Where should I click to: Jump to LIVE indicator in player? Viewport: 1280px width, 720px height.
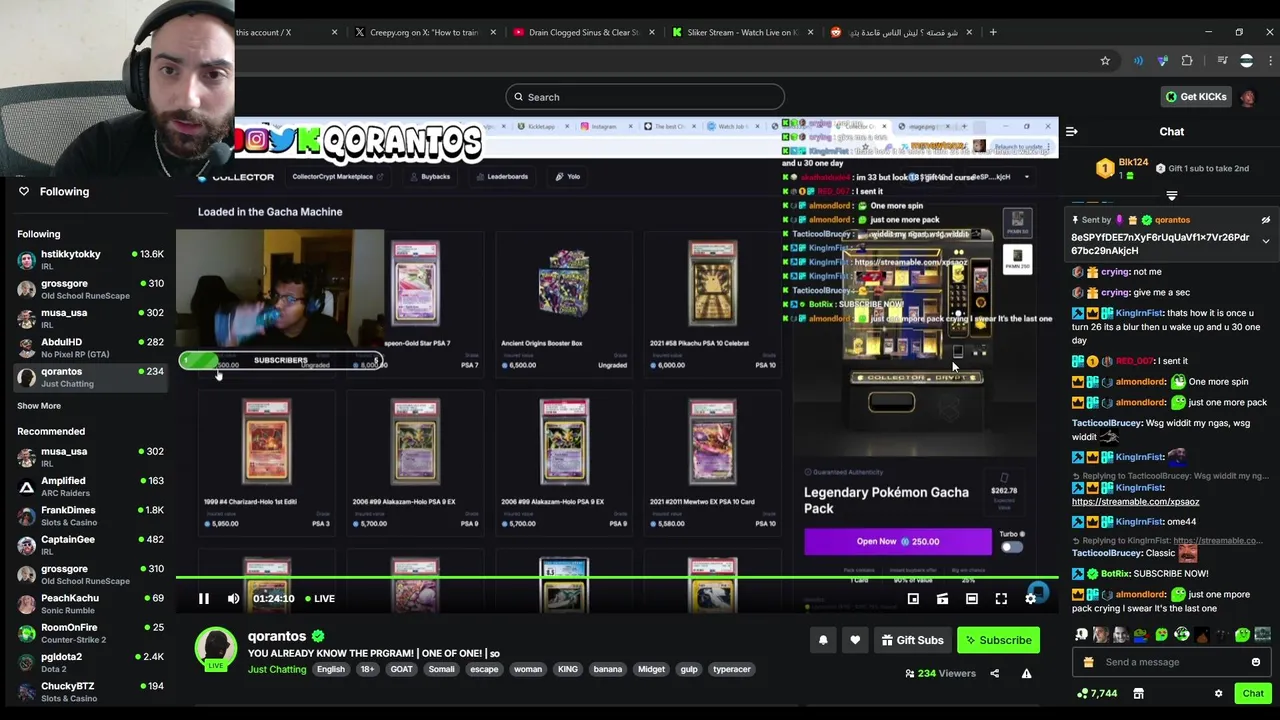pyautogui.click(x=320, y=598)
